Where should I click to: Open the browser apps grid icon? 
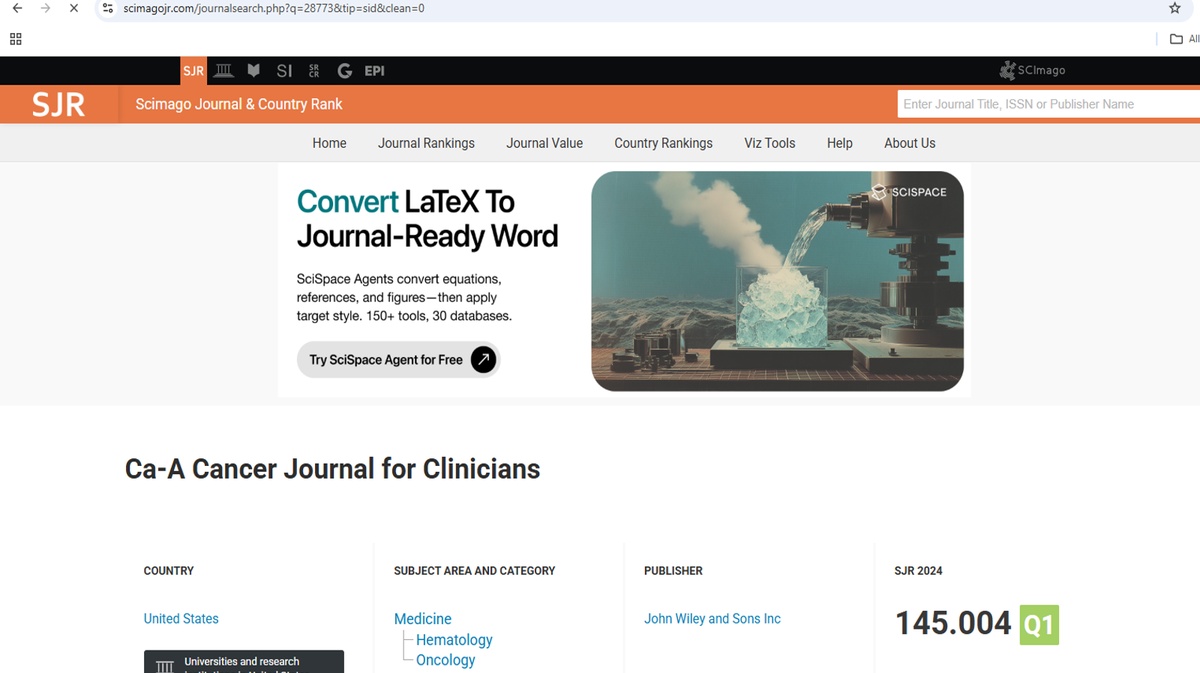tap(15, 39)
